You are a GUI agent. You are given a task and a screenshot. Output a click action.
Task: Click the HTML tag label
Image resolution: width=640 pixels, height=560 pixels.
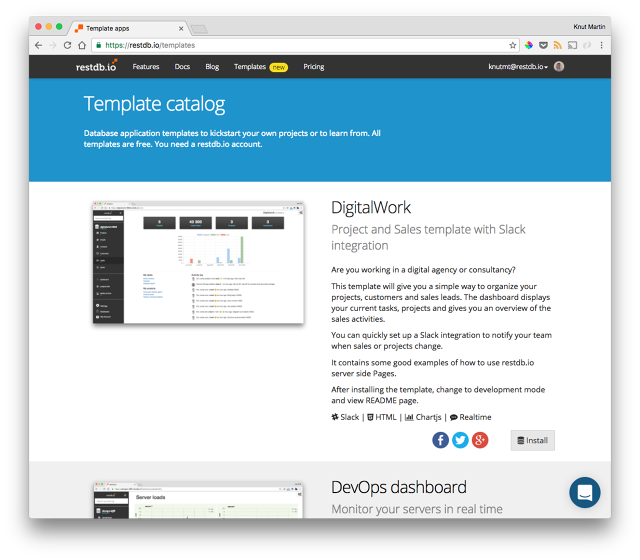(382, 417)
